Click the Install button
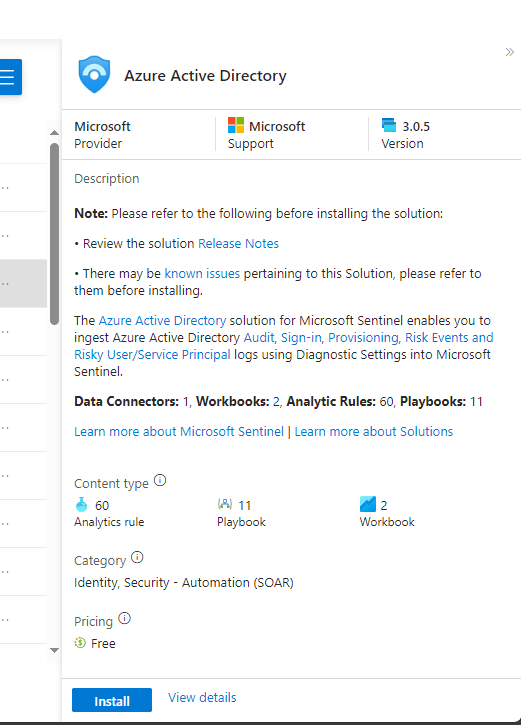The width and height of the screenshot is (521, 725). [x=112, y=700]
